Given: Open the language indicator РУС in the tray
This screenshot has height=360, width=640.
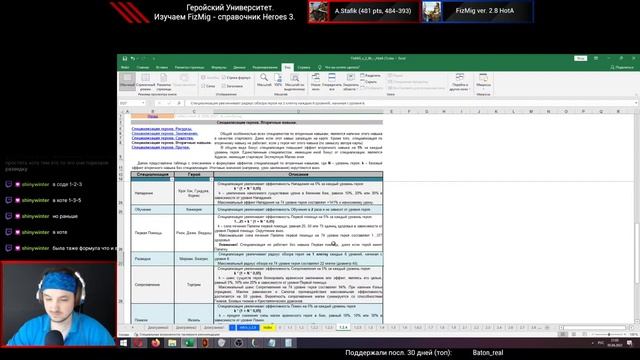Looking at the screenshot, I should point(601,343).
